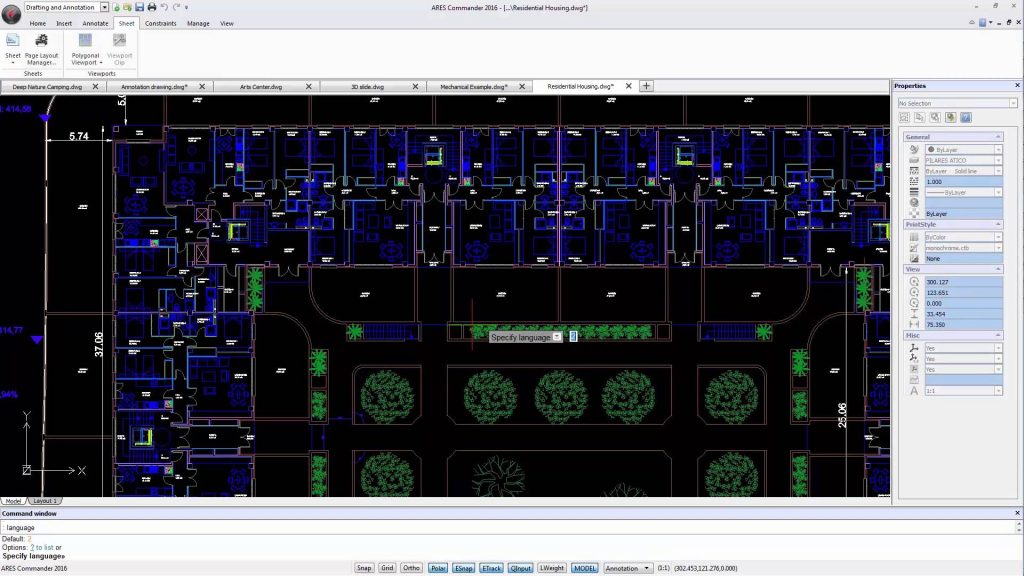
Task: Toggle ESnap in the status bar
Action: coord(464,568)
